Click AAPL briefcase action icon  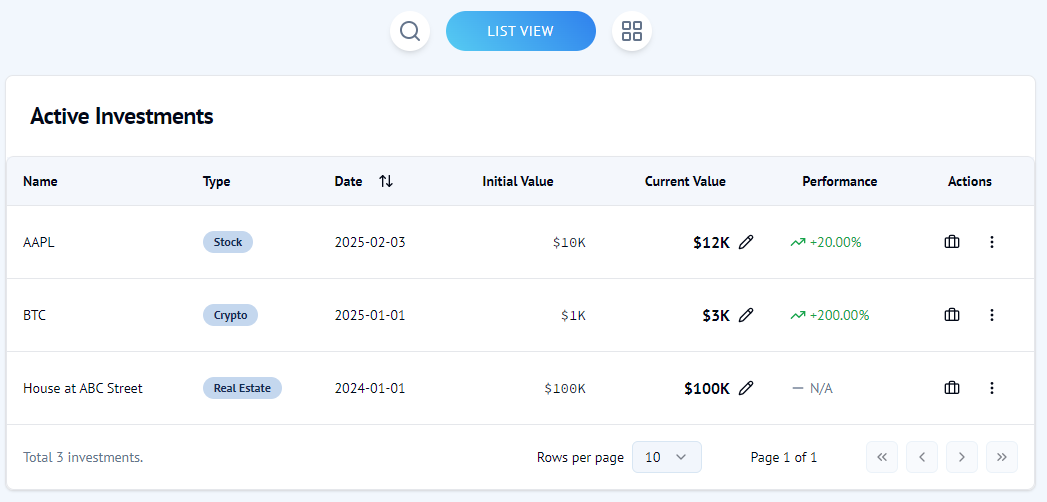click(x=952, y=242)
